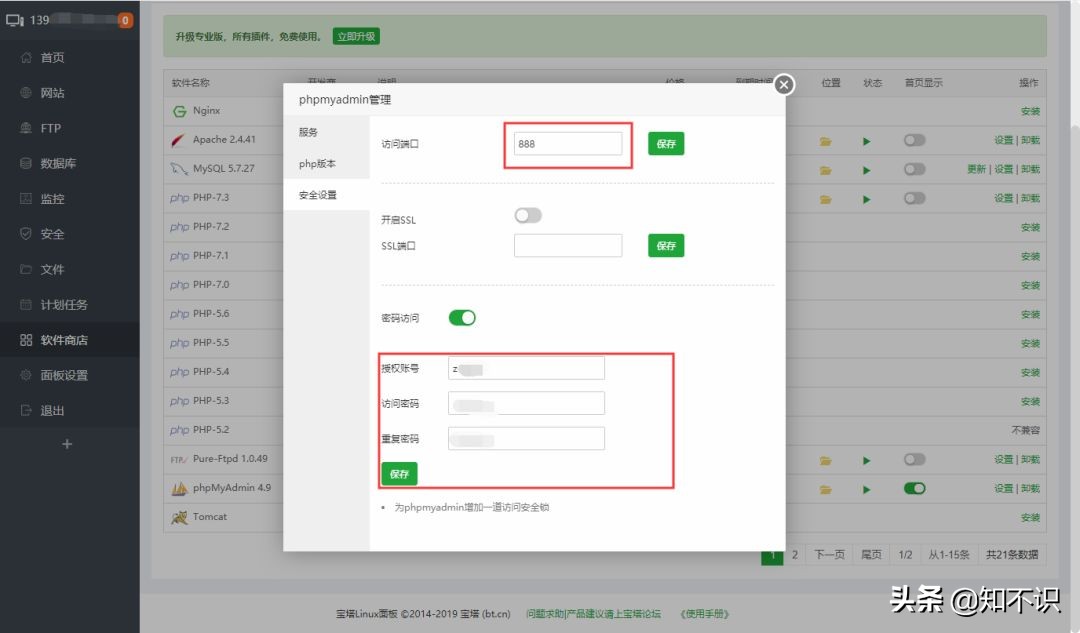Click the folder icon for phpMyAdmin 4.9
This screenshot has height=633, width=1080.
[826, 489]
